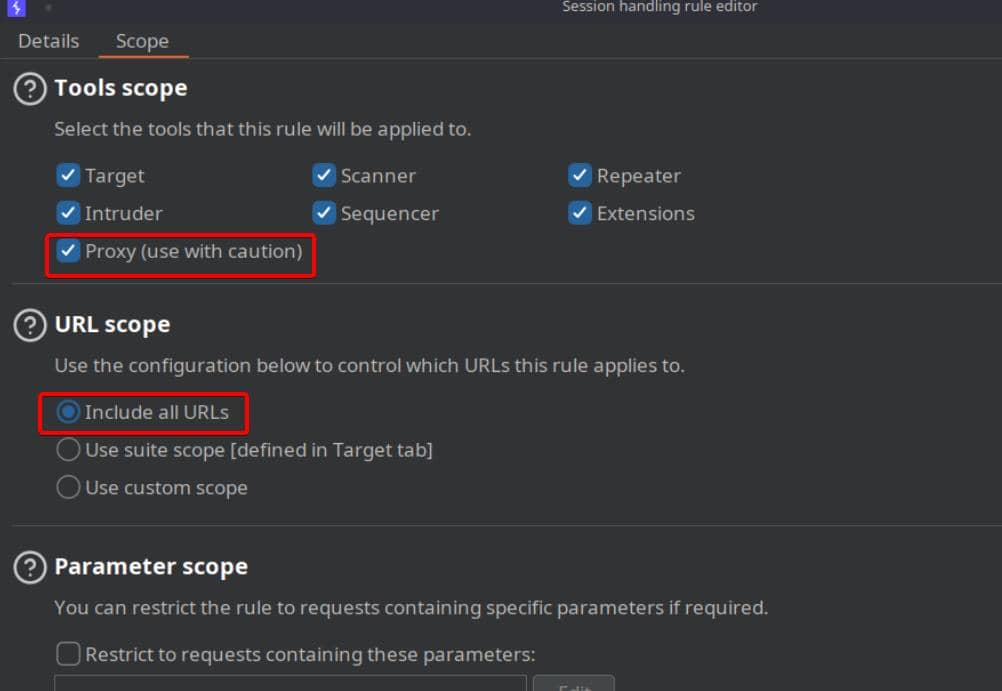Click the Session handling rule editor title

tap(660, 7)
